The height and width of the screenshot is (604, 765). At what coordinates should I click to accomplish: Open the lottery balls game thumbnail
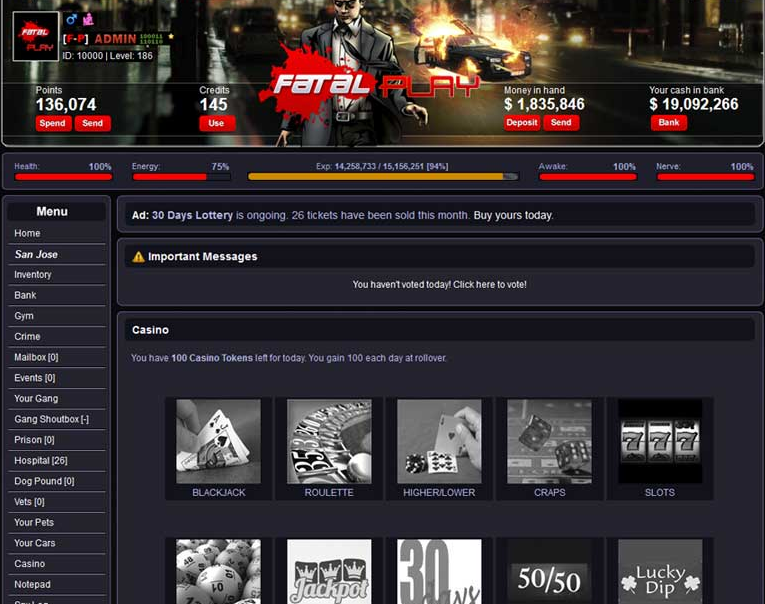(x=219, y=571)
